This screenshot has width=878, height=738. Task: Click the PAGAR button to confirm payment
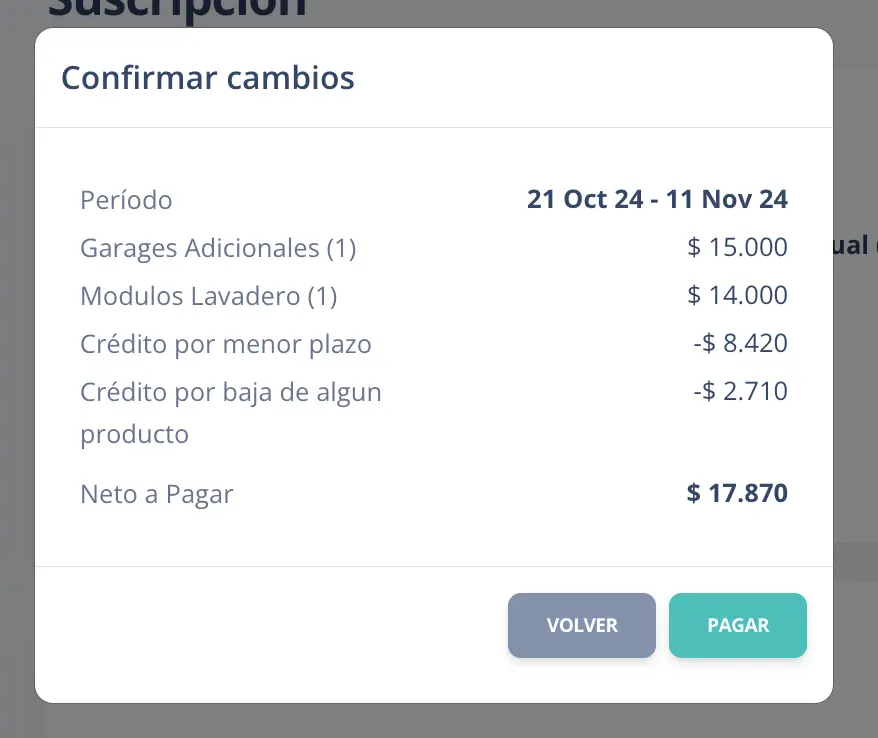pos(737,625)
